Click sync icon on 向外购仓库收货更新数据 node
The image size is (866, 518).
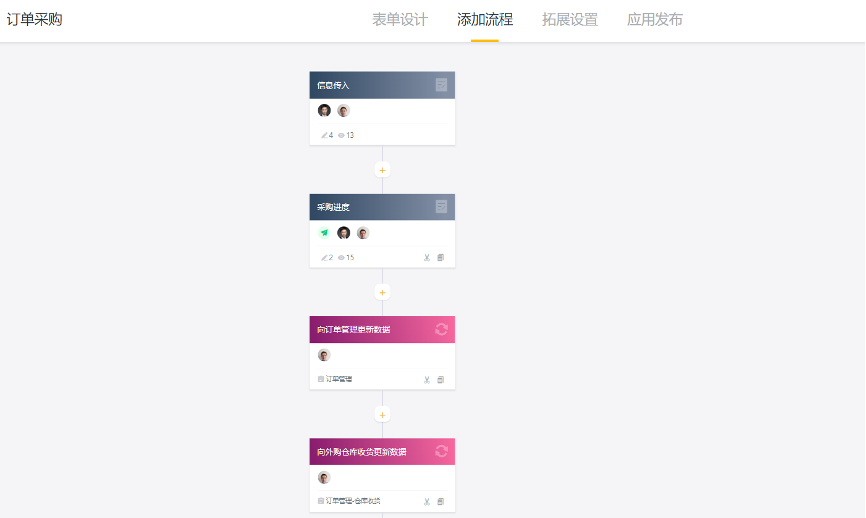click(x=441, y=451)
